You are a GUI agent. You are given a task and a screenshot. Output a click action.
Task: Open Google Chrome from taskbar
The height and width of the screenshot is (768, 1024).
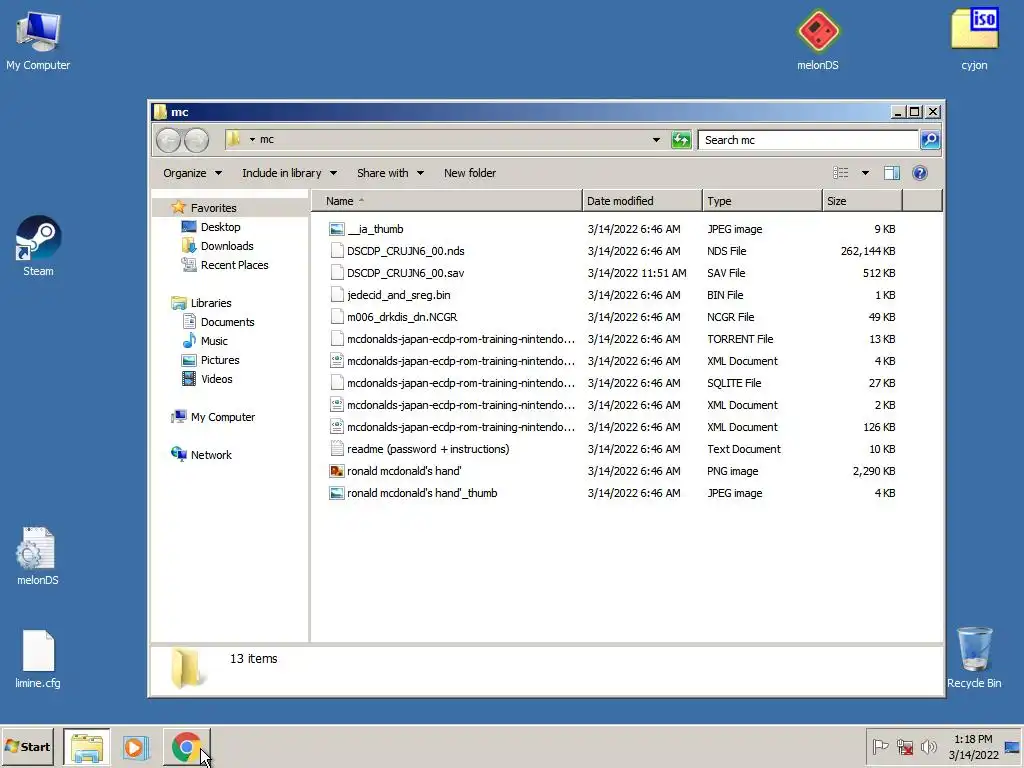point(186,747)
